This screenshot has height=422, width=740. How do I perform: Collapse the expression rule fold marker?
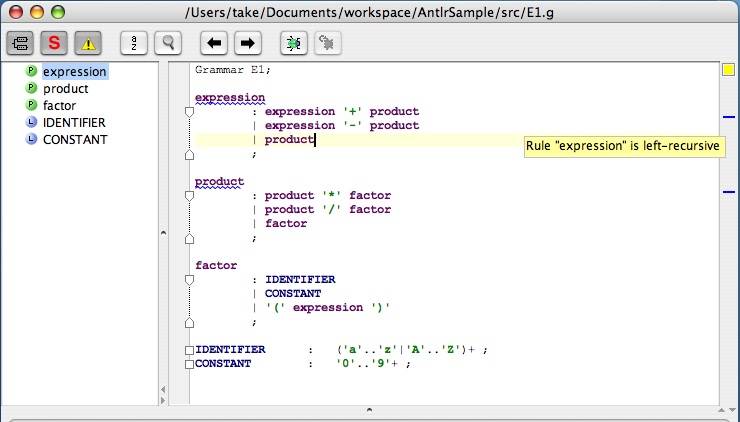pyautogui.click(x=189, y=112)
